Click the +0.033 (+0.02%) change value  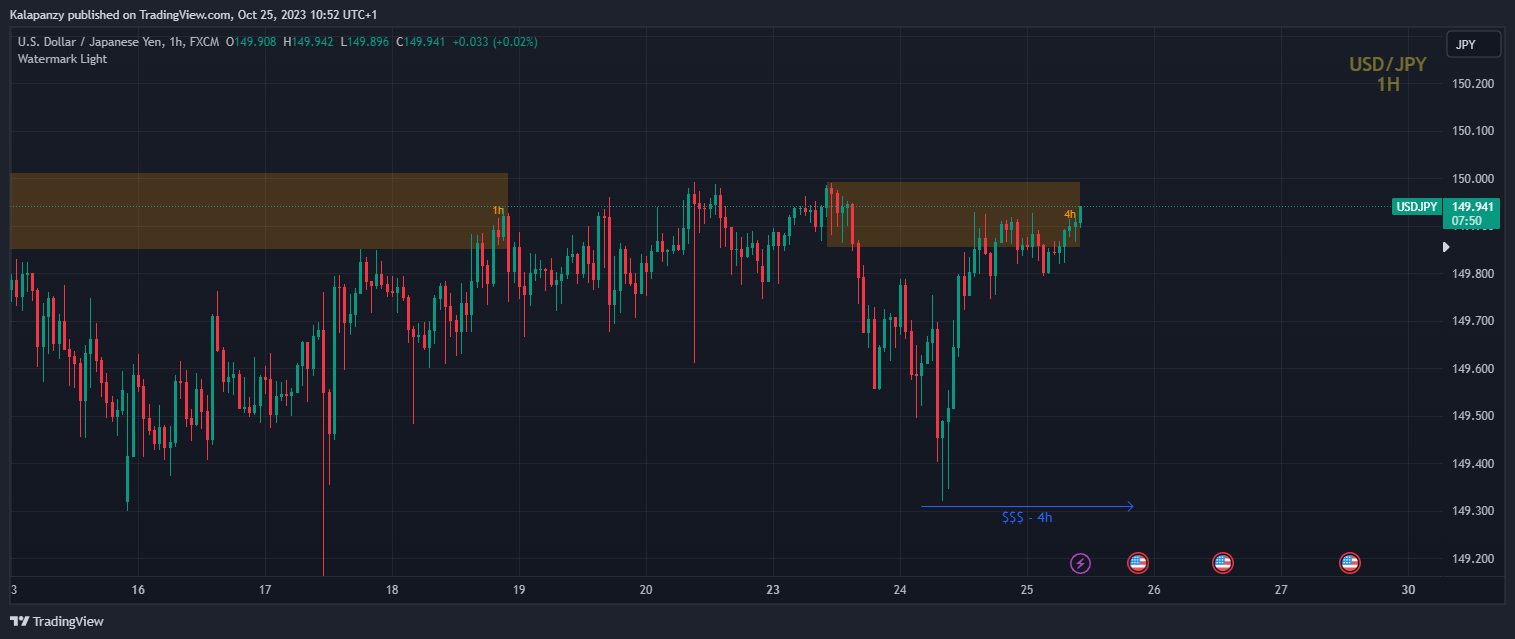(495, 42)
